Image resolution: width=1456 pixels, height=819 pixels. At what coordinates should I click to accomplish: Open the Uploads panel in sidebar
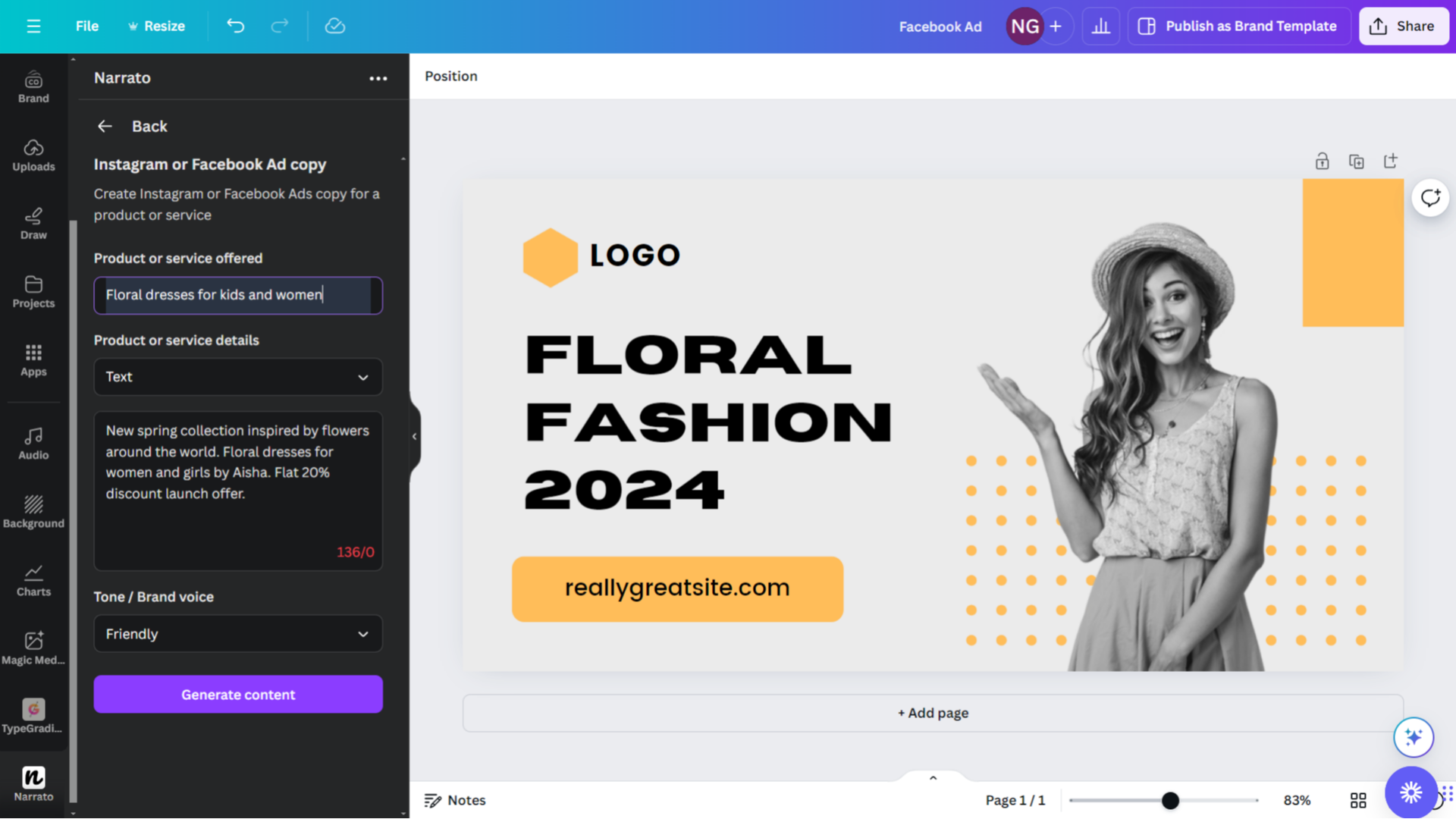pos(33,155)
